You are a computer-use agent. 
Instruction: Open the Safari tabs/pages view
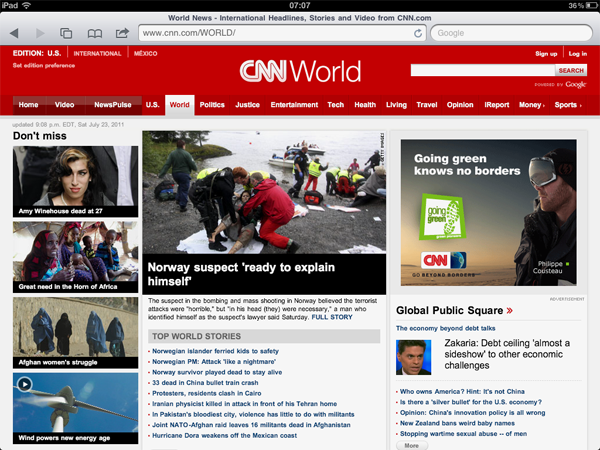[x=67, y=33]
